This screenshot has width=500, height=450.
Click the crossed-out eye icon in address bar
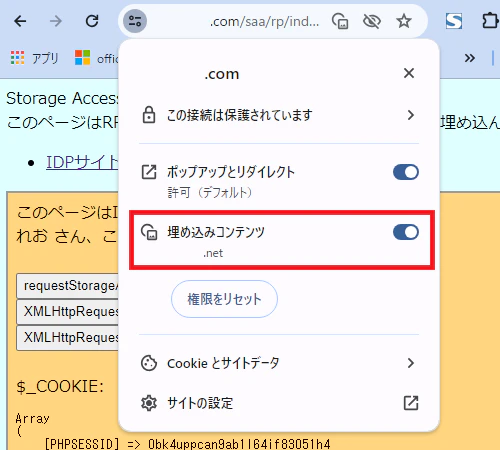(372, 21)
